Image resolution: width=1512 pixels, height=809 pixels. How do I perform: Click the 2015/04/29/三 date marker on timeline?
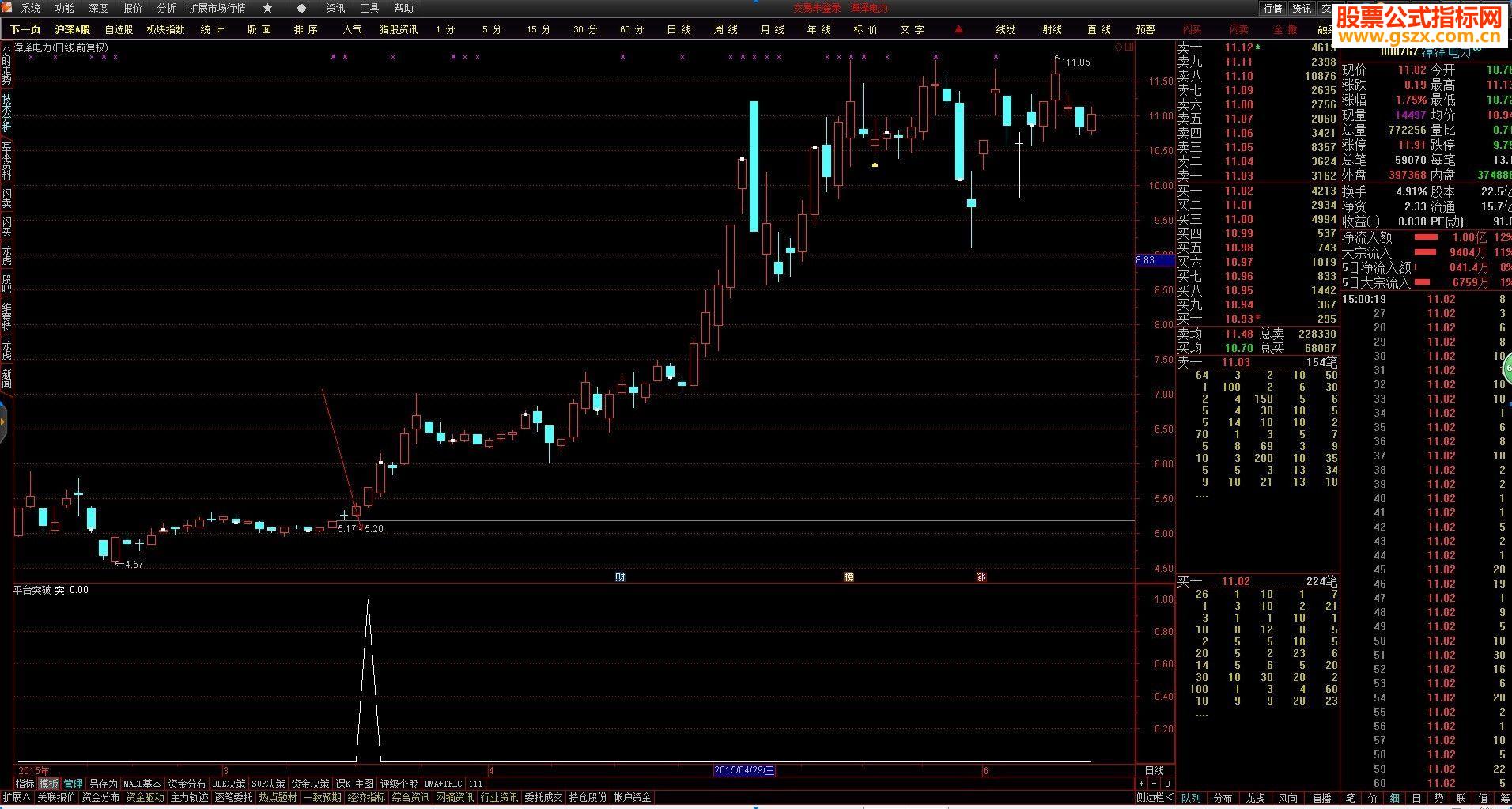tap(744, 770)
